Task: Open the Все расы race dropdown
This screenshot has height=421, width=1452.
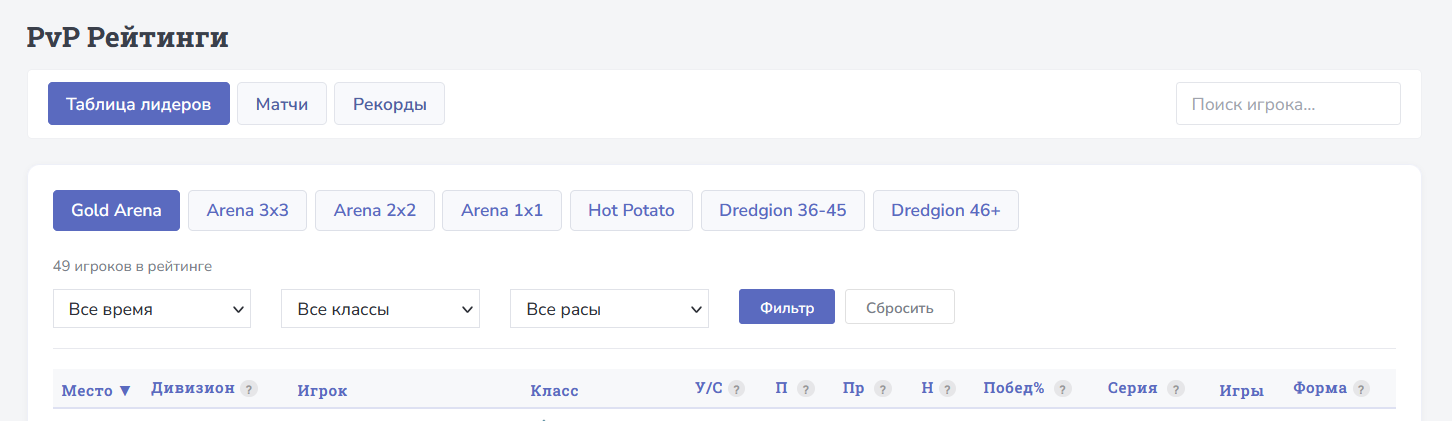Action: (609, 309)
